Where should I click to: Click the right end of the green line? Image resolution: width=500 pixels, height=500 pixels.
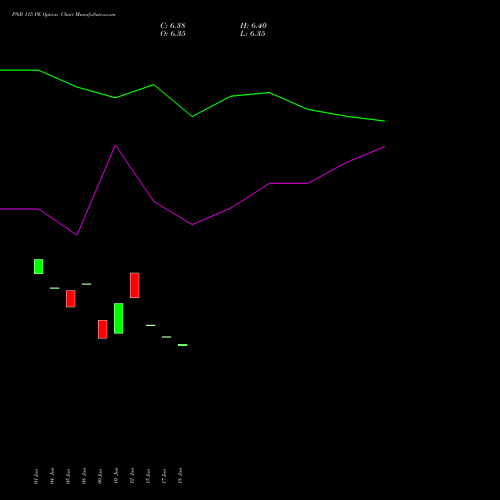(x=385, y=121)
